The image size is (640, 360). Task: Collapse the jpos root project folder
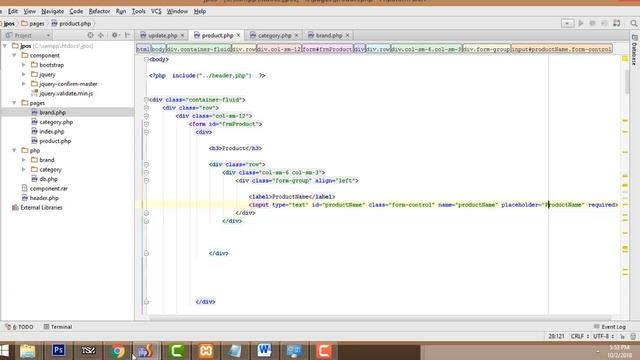click(x=5, y=46)
